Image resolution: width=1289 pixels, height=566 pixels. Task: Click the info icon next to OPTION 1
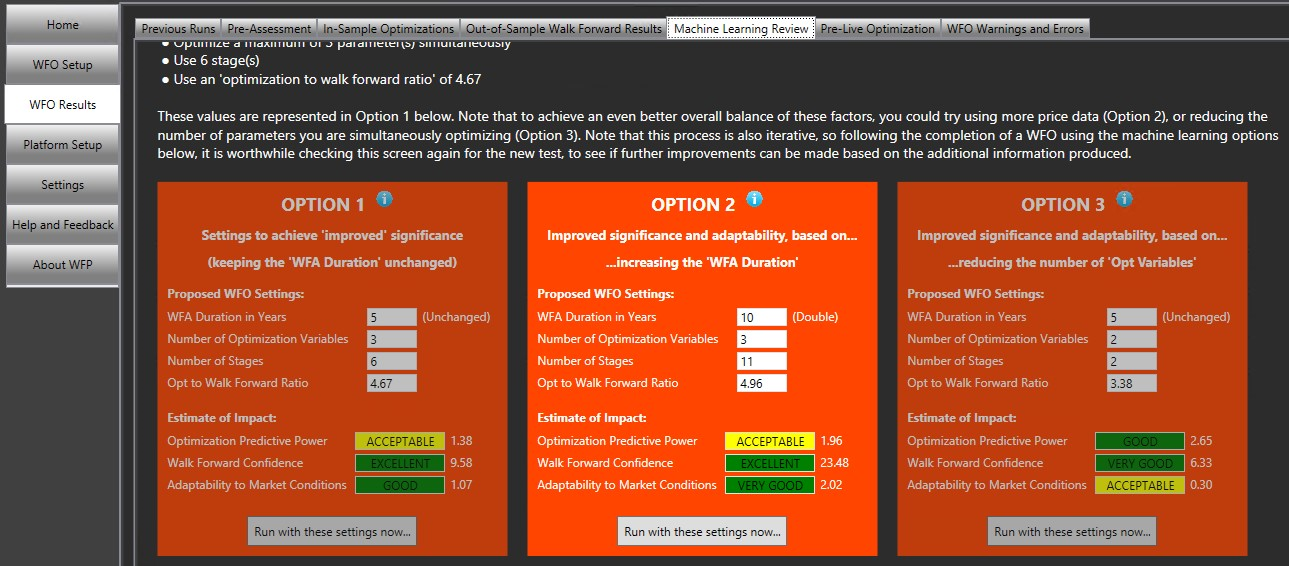tap(384, 200)
